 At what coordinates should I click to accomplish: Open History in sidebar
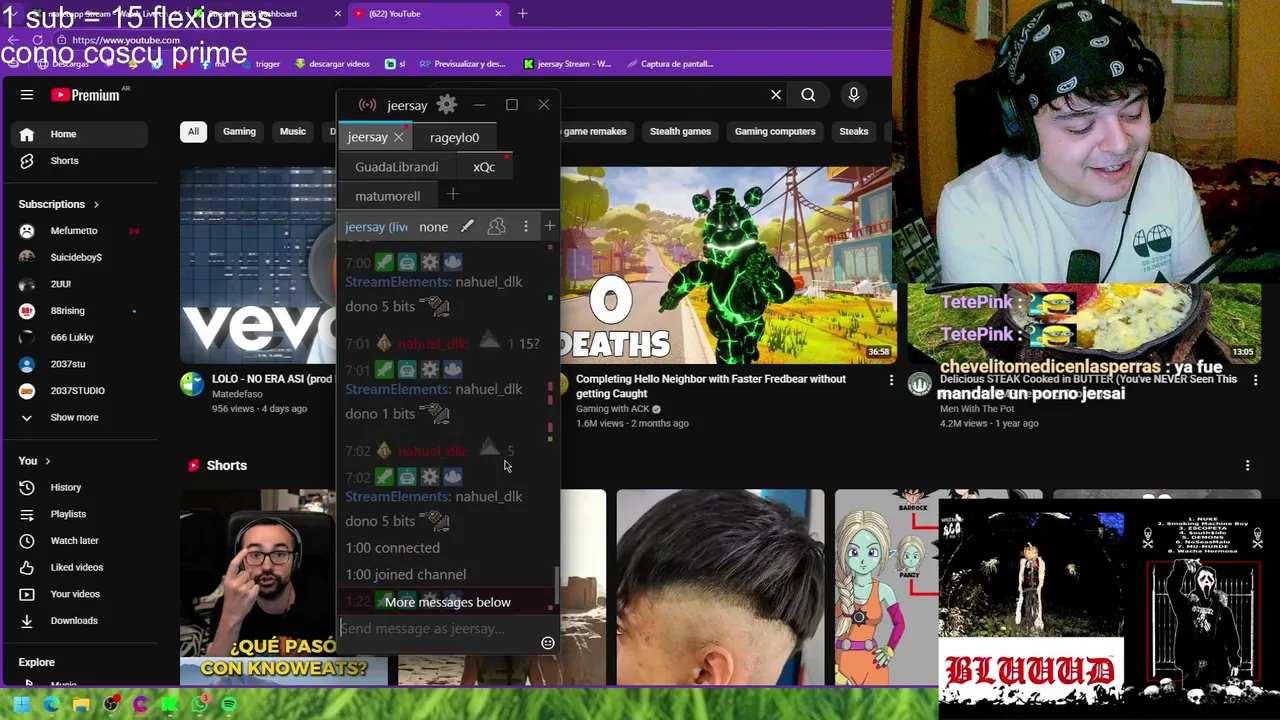click(80, 488)
